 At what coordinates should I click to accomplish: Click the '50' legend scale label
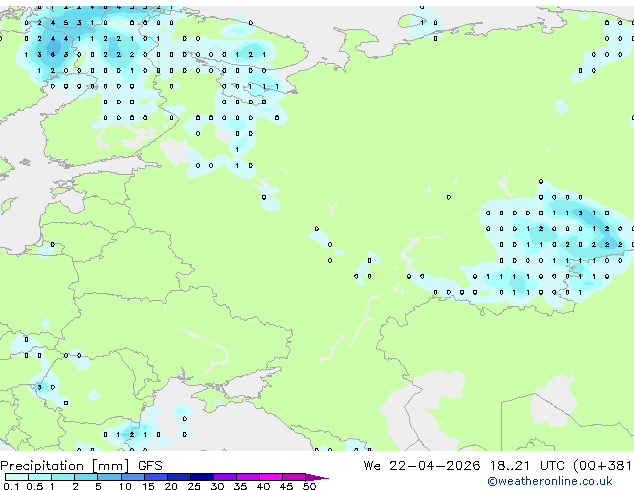(310, 486)
